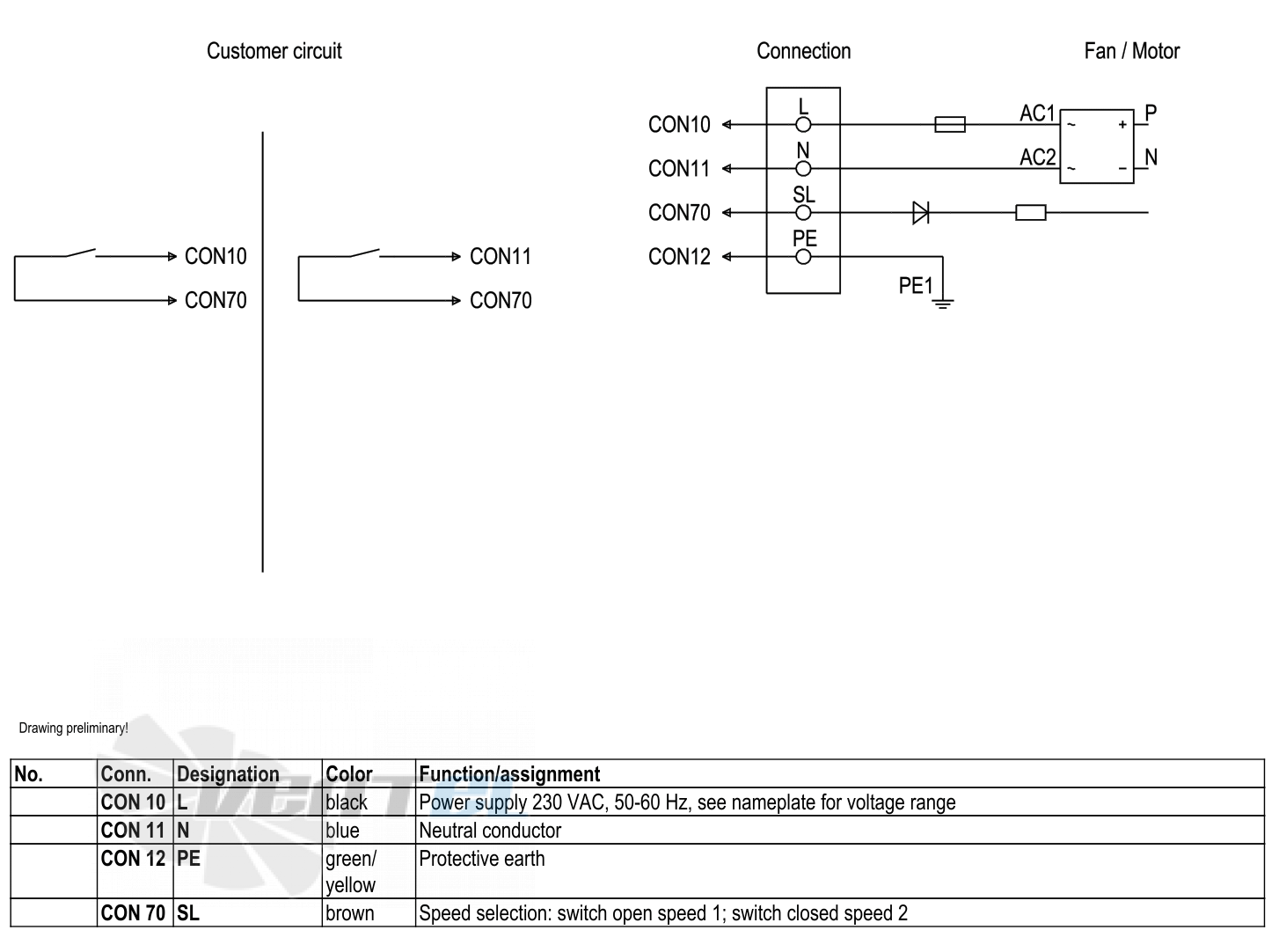Select the Function/assignment column header

coord(509,774)
